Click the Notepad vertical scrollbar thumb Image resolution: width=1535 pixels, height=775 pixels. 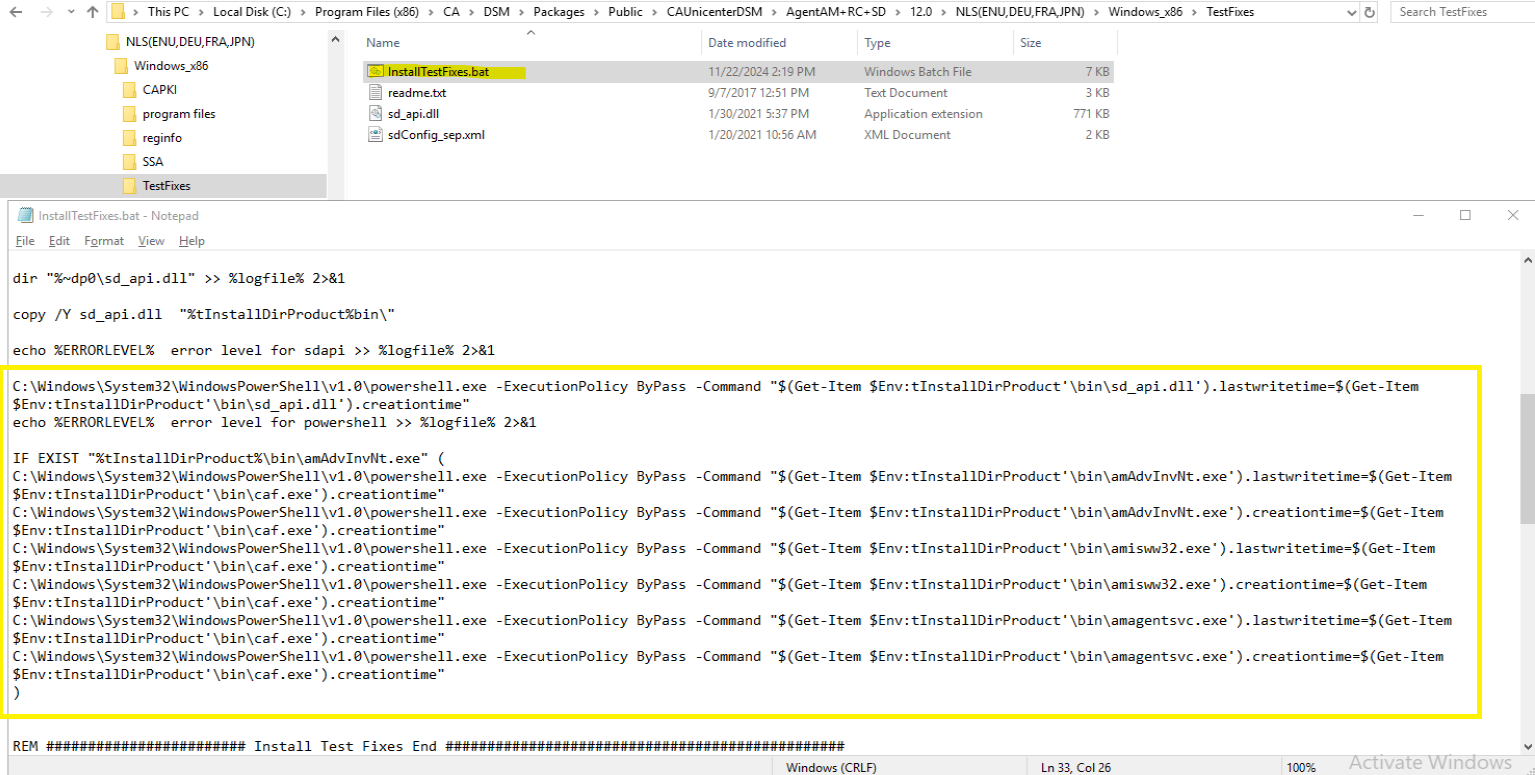(1526, 458)
